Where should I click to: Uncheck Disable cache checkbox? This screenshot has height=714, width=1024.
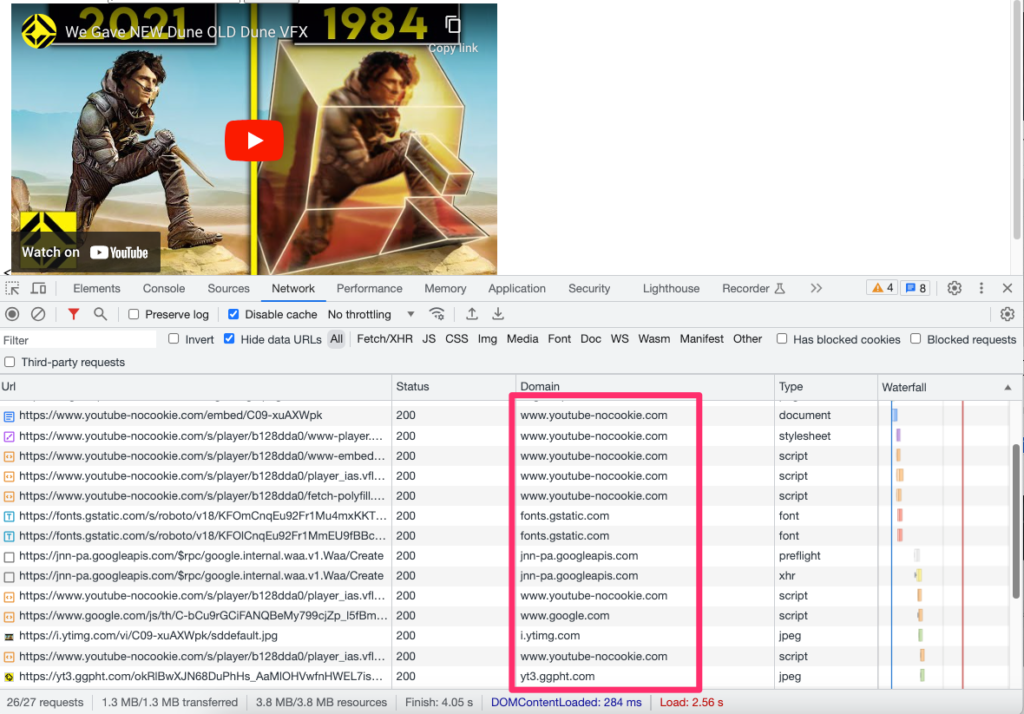233,314
